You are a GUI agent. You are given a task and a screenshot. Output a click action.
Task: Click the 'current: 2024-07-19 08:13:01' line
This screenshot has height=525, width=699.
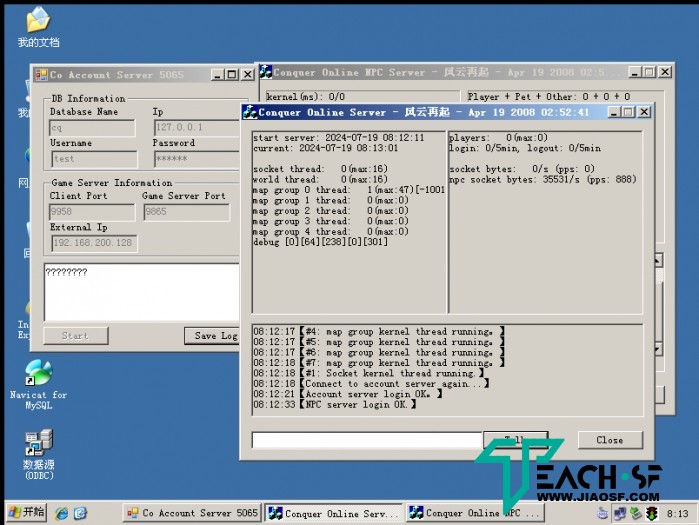coord(326,148)
